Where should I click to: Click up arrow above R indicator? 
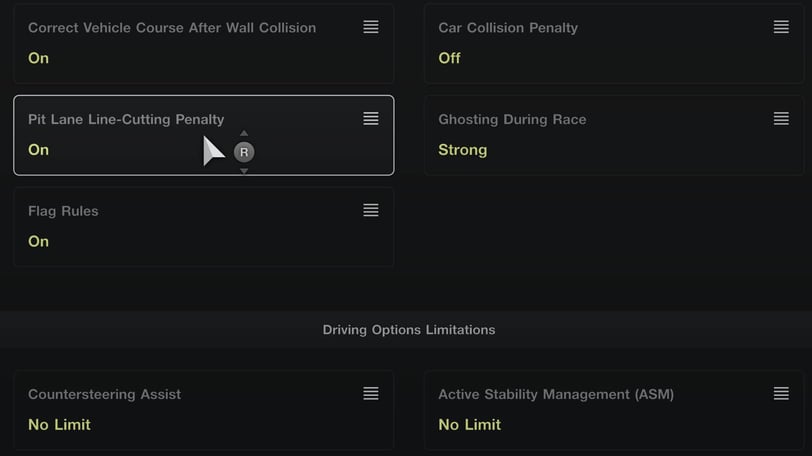pos(244,134)
